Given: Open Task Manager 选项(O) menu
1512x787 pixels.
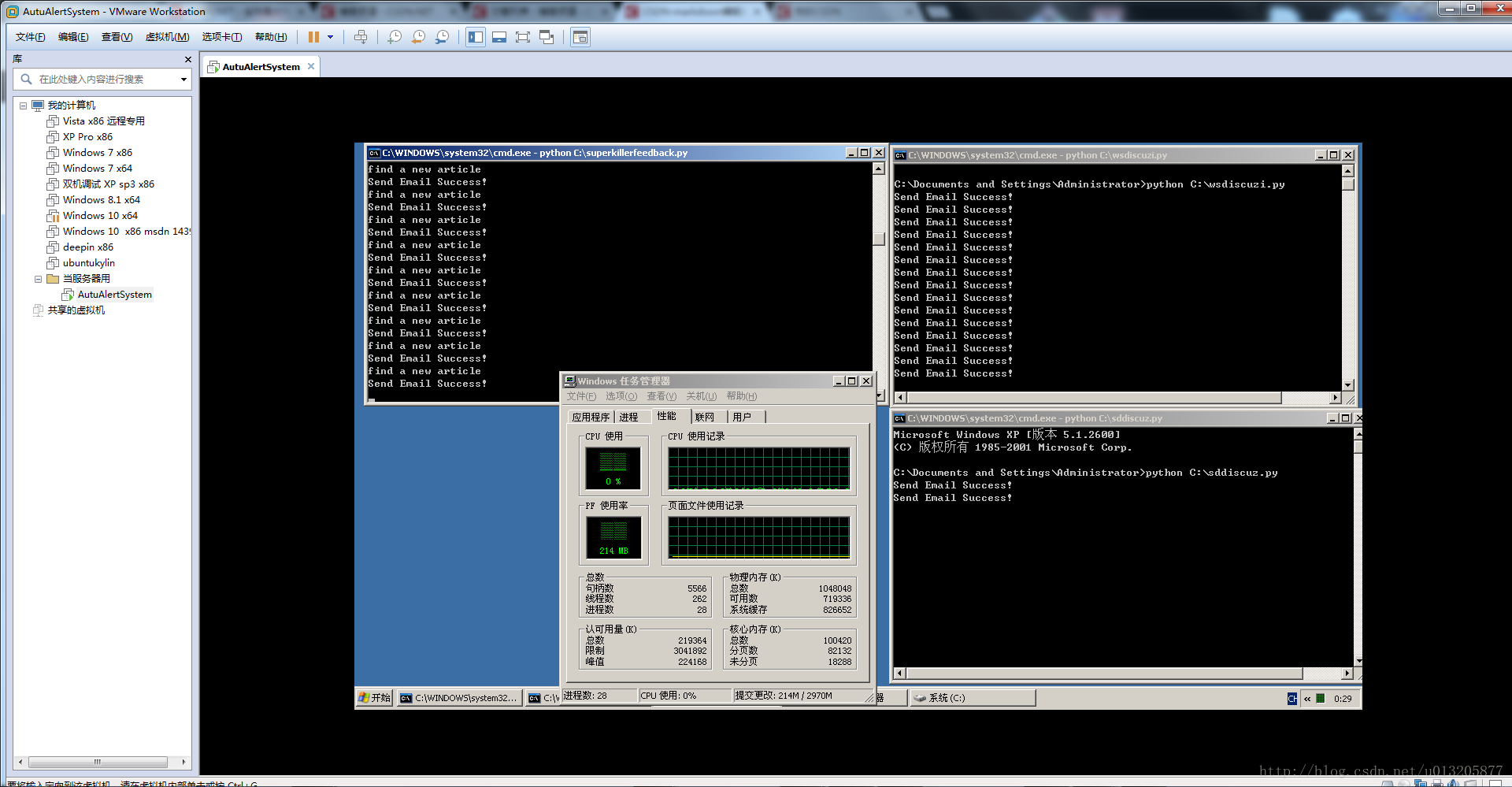Looking at the screenshot, I should point(621,396).
